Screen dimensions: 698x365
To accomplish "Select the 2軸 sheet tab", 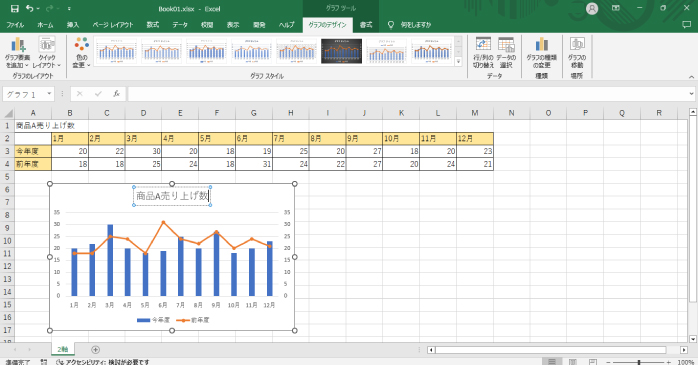I will (x=63, y=349).
